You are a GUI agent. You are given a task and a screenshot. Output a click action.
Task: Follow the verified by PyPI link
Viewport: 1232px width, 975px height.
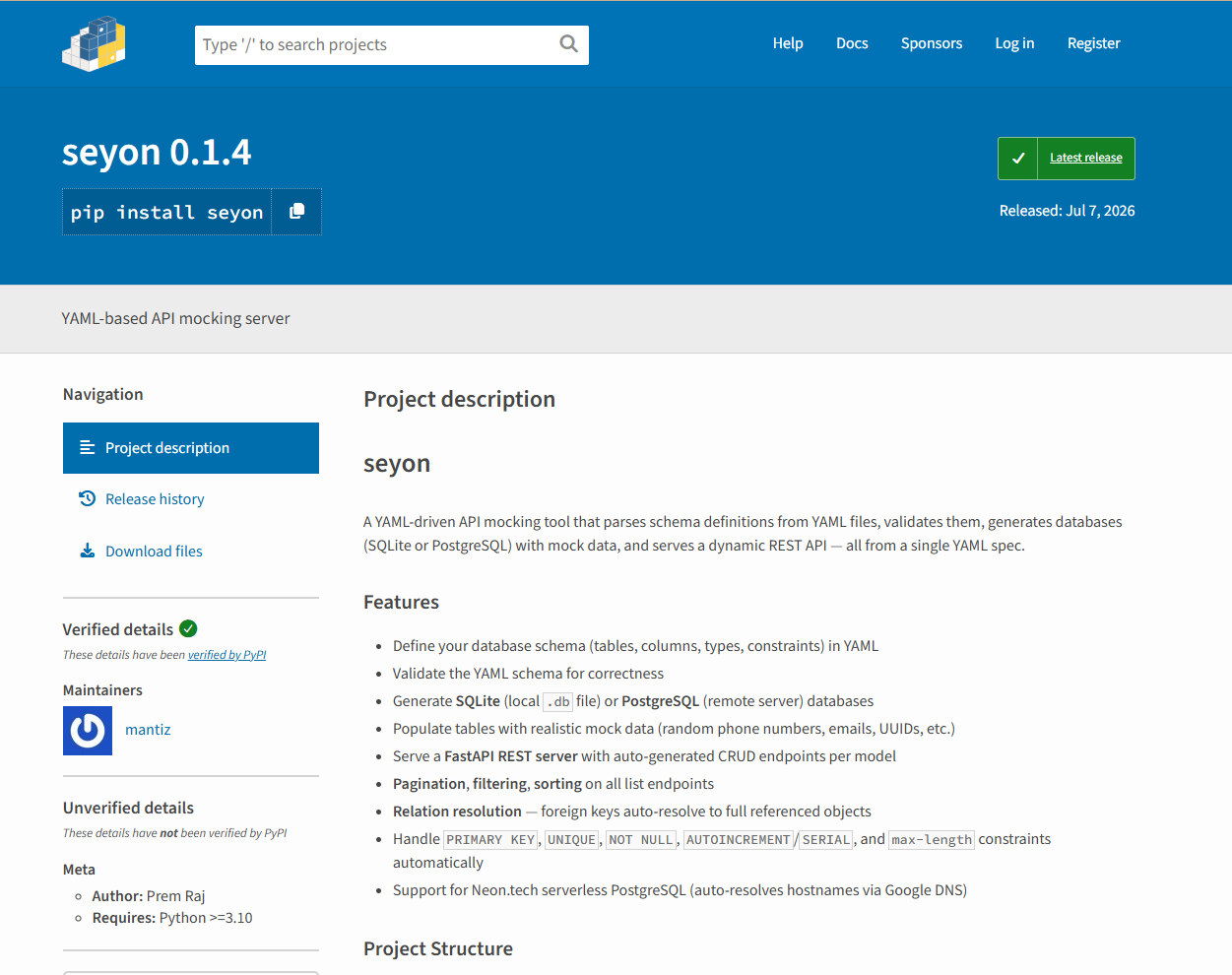227,655
